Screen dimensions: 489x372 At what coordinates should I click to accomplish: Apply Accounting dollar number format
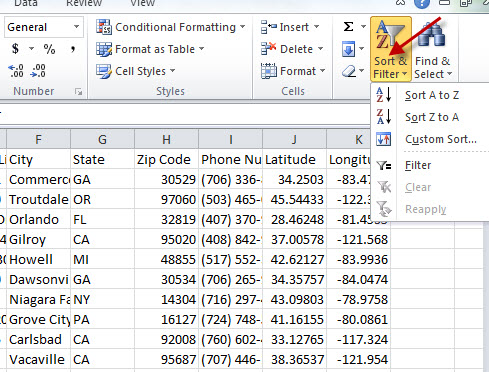15,49
